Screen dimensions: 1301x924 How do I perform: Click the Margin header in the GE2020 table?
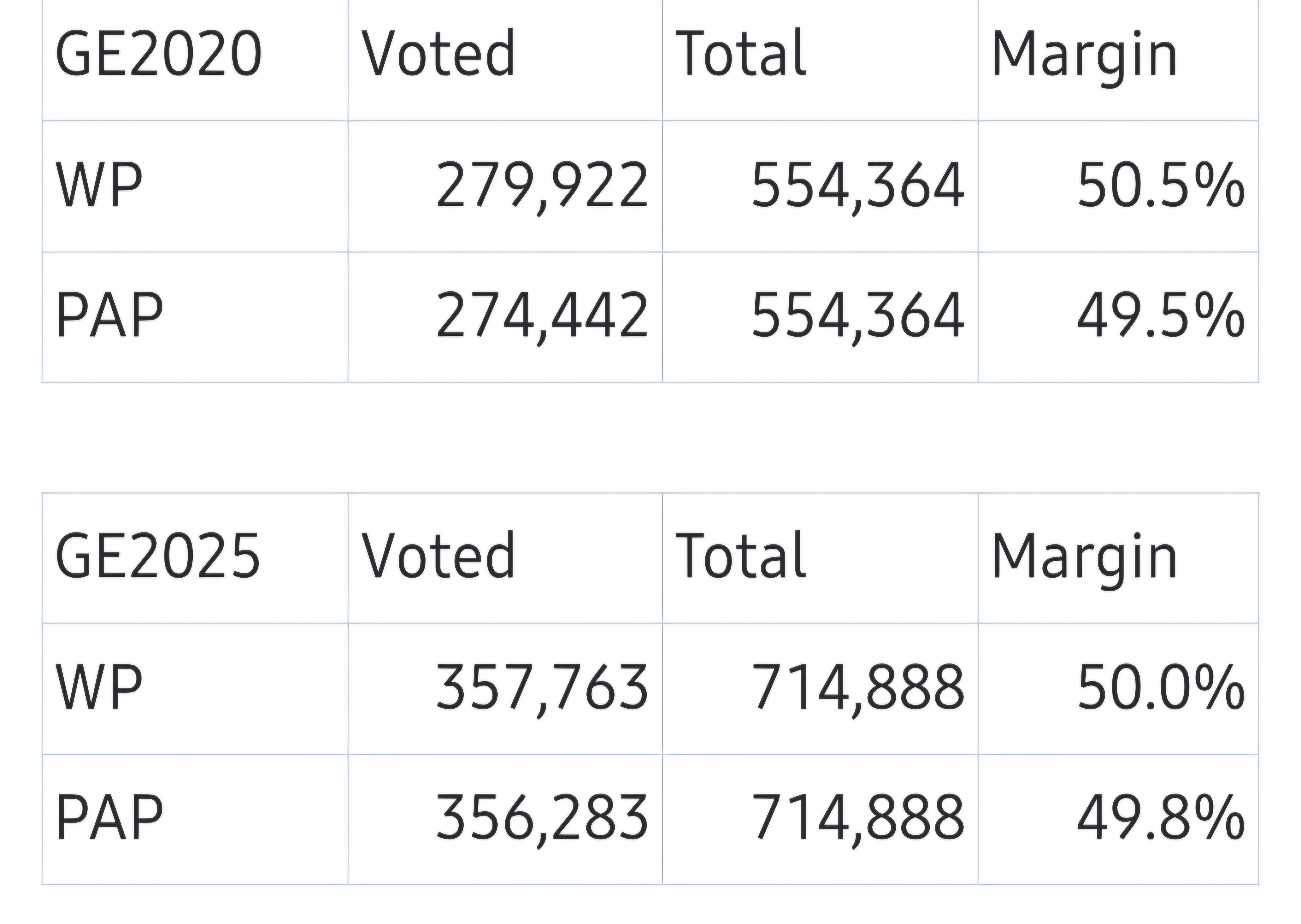[1084, 55]
